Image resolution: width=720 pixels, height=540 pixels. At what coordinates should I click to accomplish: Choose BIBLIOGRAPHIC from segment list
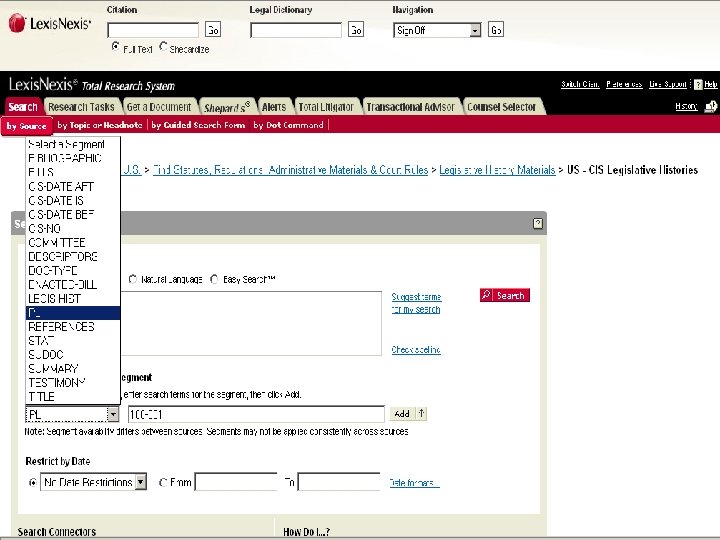tap(73, 158)
